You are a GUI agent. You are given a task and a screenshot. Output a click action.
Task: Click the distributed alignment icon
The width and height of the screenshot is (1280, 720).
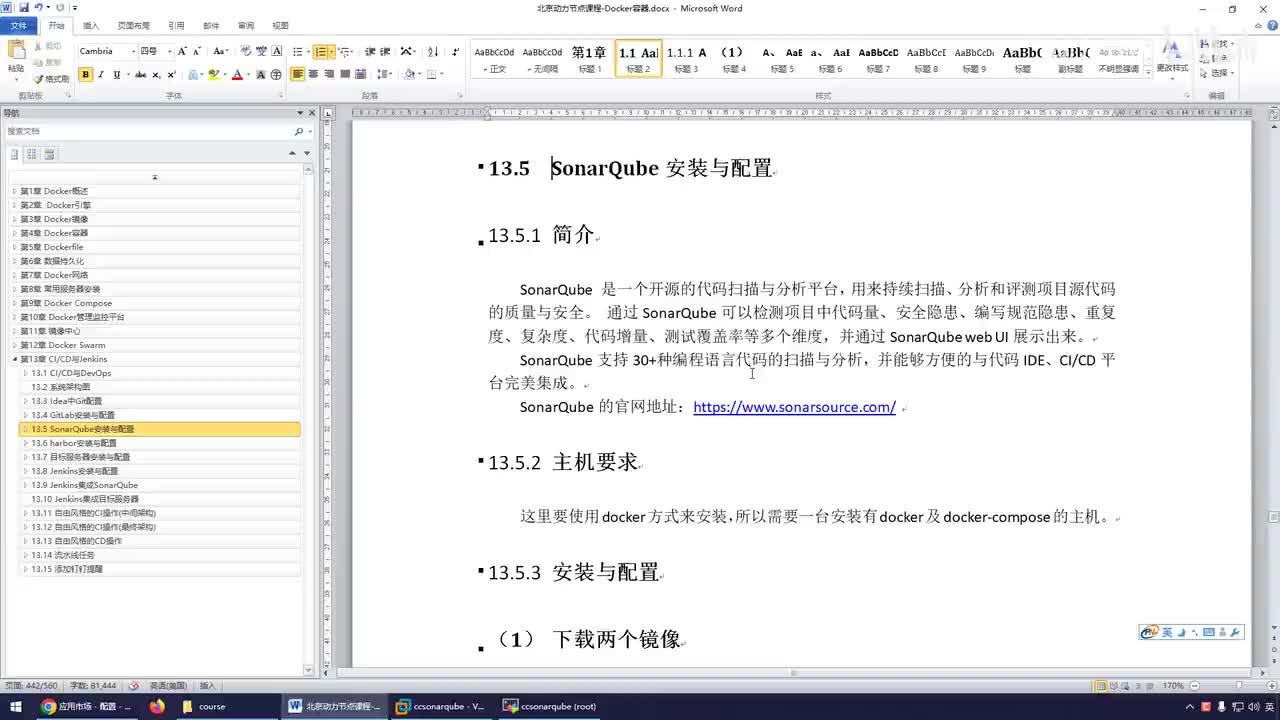(362, 75)
